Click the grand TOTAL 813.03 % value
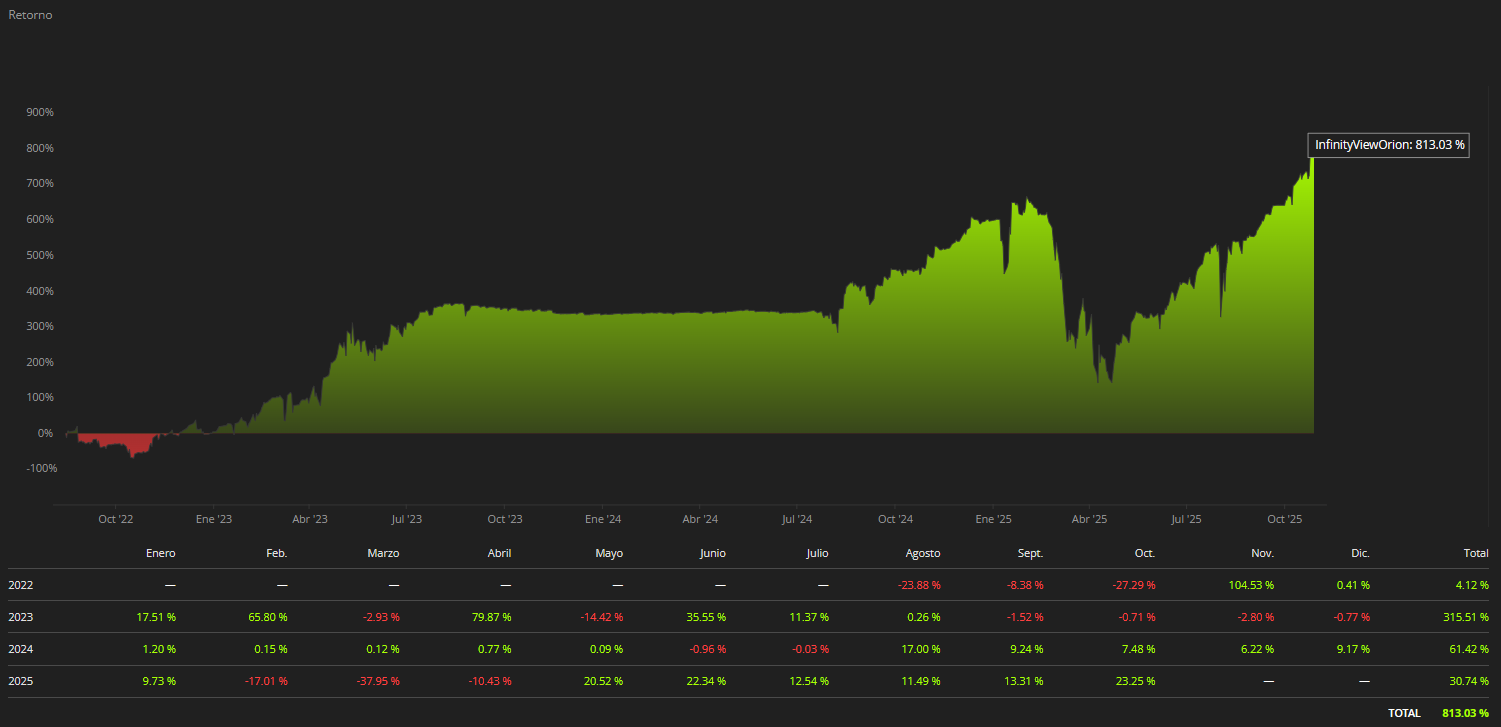The image size is (1501, 727). [1465, 713]
